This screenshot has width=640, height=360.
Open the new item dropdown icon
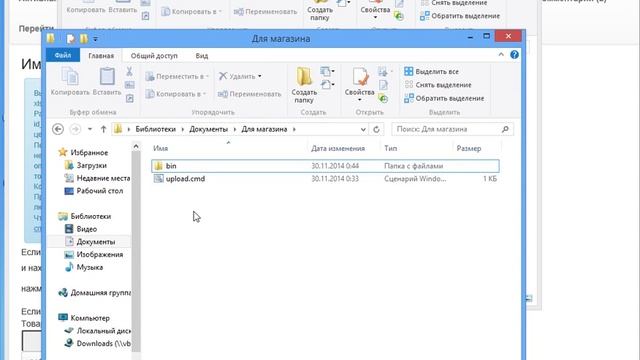tap(327, 71)
